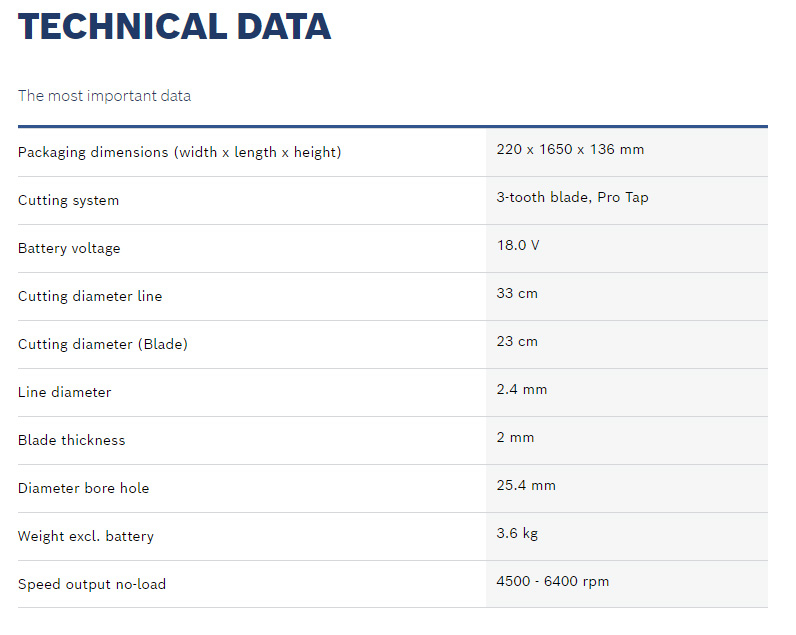Image resolution: width=796 pixels, height=635 pixels.
Task: Click the 18.0 V value
Action: (518, 245)
